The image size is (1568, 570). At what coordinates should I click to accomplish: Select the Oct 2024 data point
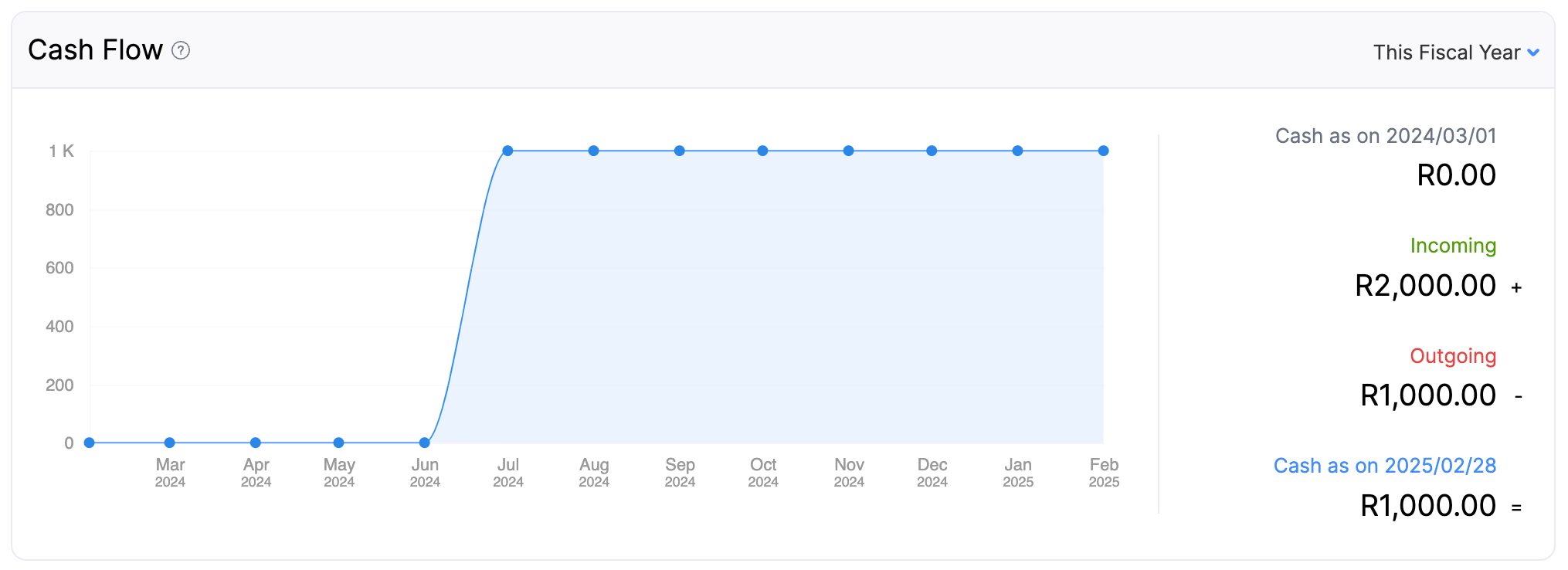point(763,150)
